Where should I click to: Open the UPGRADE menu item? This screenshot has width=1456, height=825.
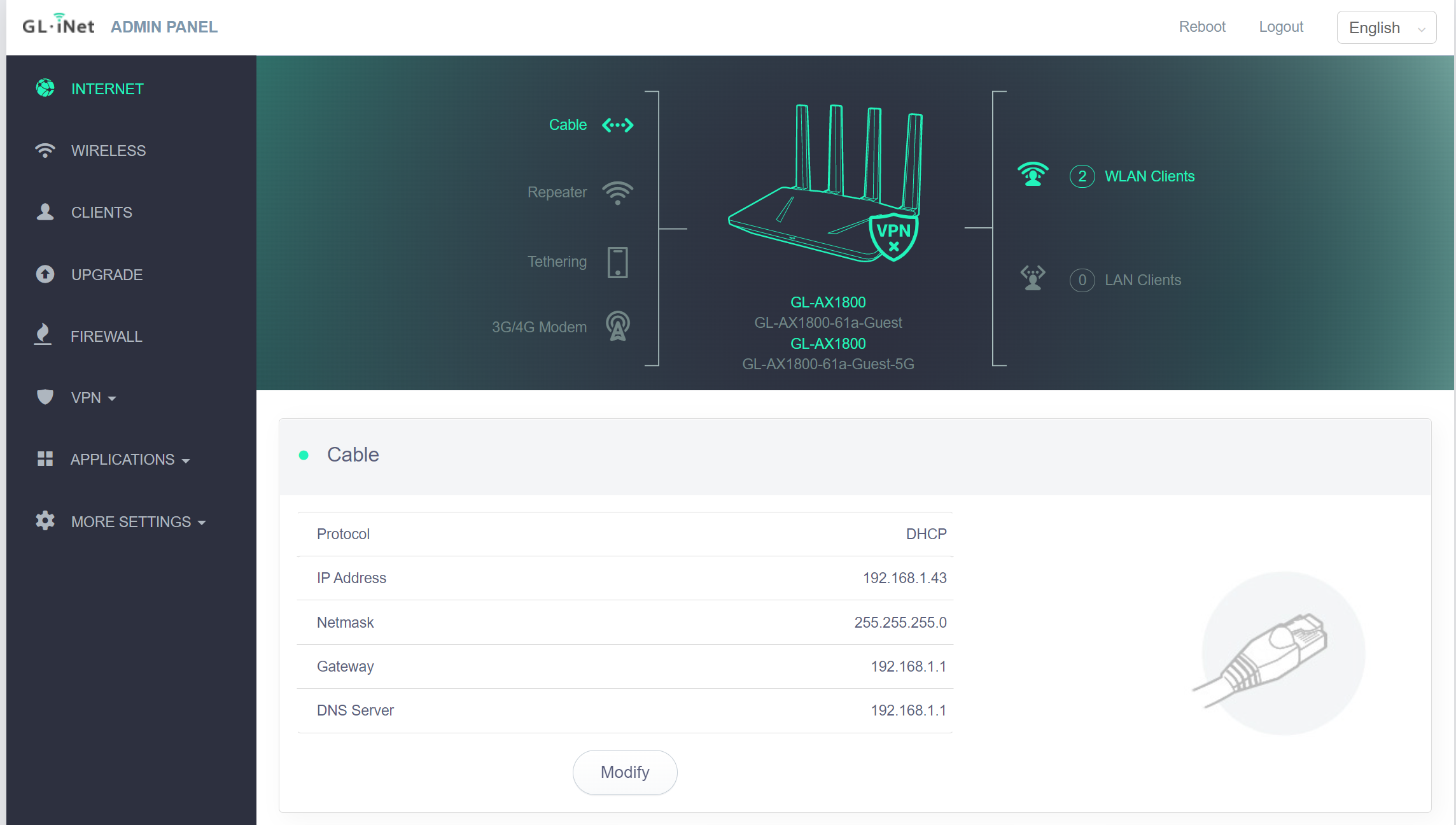(x=107, y=274)
